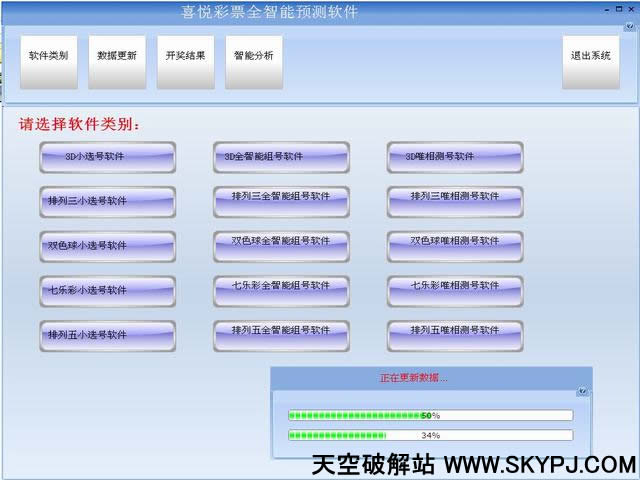The image size is (640, 480).
Task: Select 3D唯相测号软件
Action: tap(455, 157)
